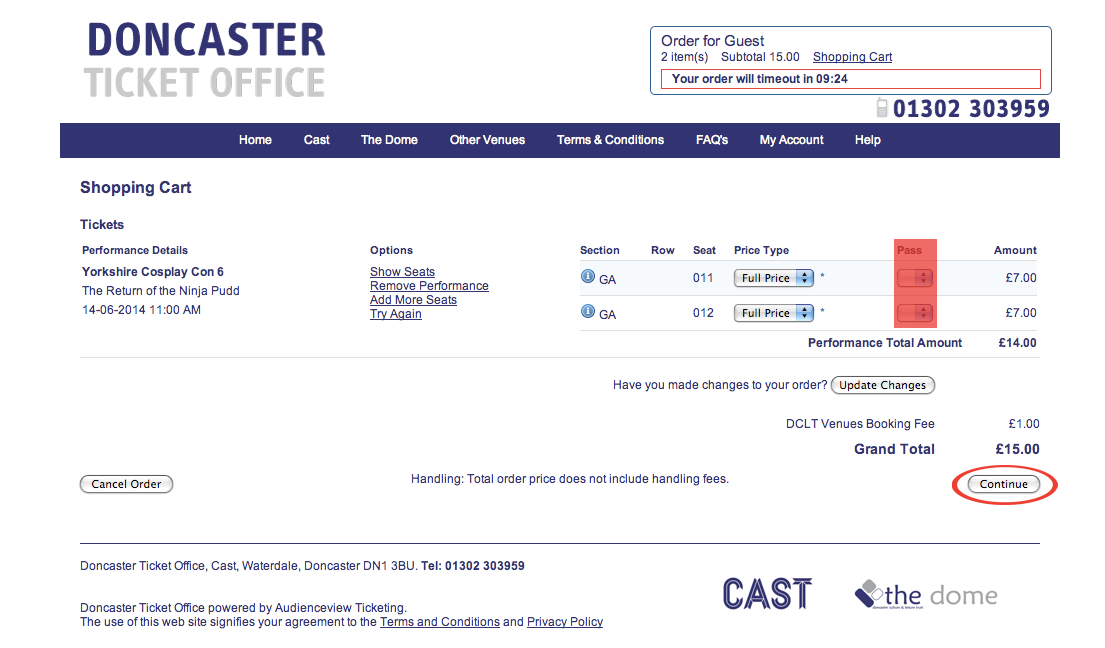The image size is (1105, 648).
Task: Open Pass dropdown for seat 012
Action: pyautogui.click(x=915, y=313)
